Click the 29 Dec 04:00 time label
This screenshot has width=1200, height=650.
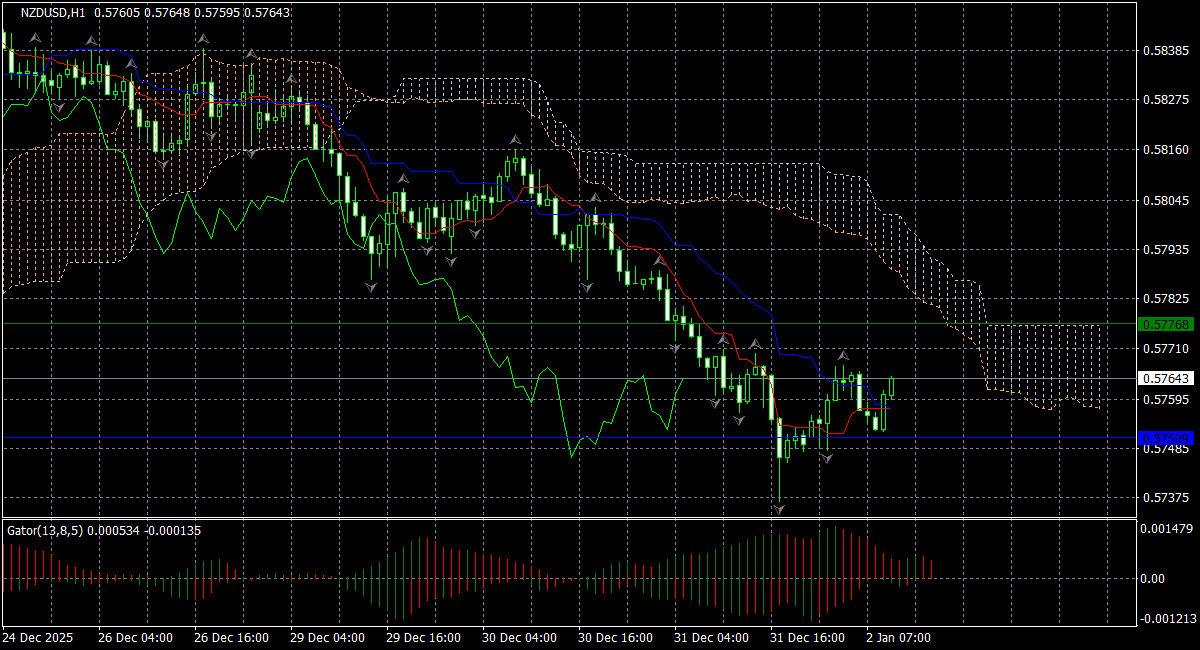tap(328, 638)
